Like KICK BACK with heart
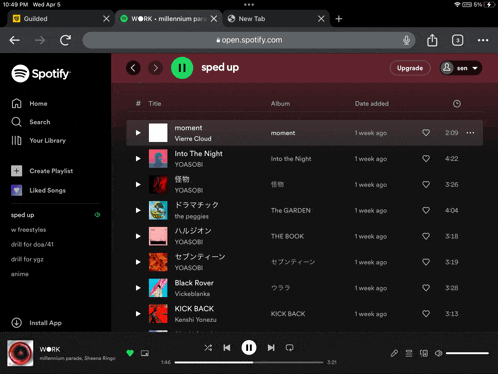Viewport: 498px width, 374px height. pyautogui.click(x=426, y=314)
